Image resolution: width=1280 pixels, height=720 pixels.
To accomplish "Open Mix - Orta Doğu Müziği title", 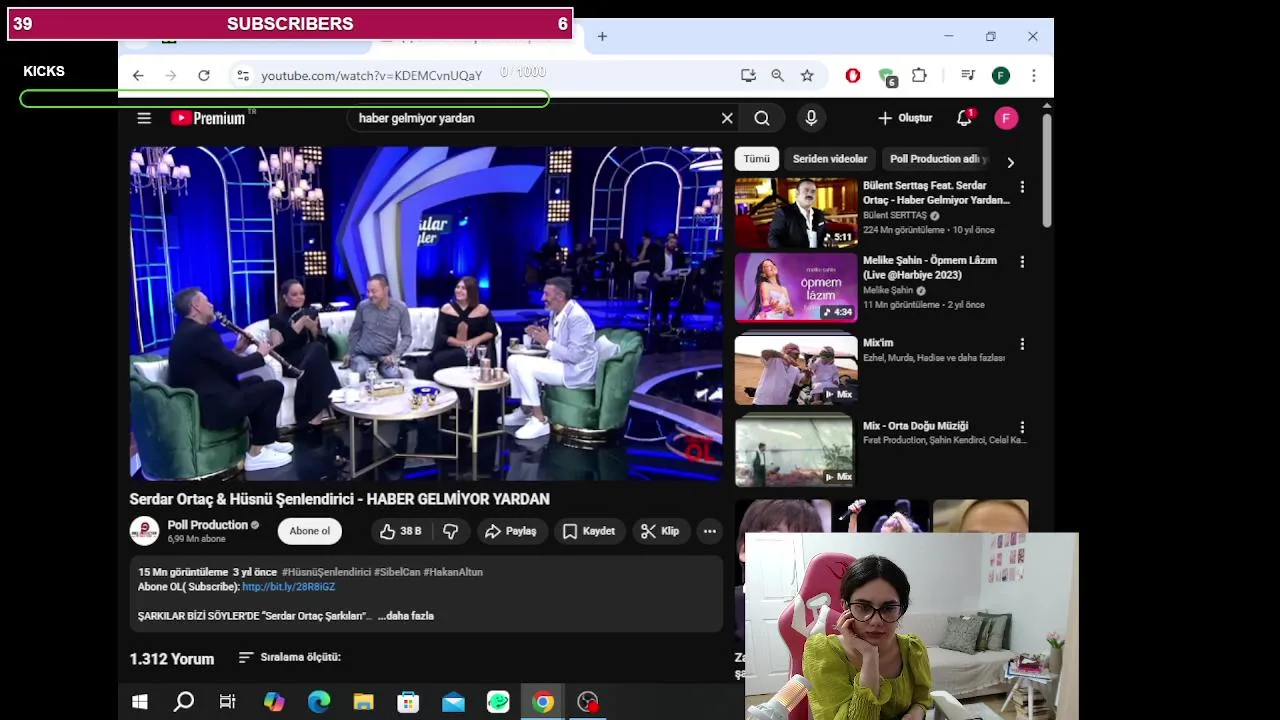I will tap(916, 426).
